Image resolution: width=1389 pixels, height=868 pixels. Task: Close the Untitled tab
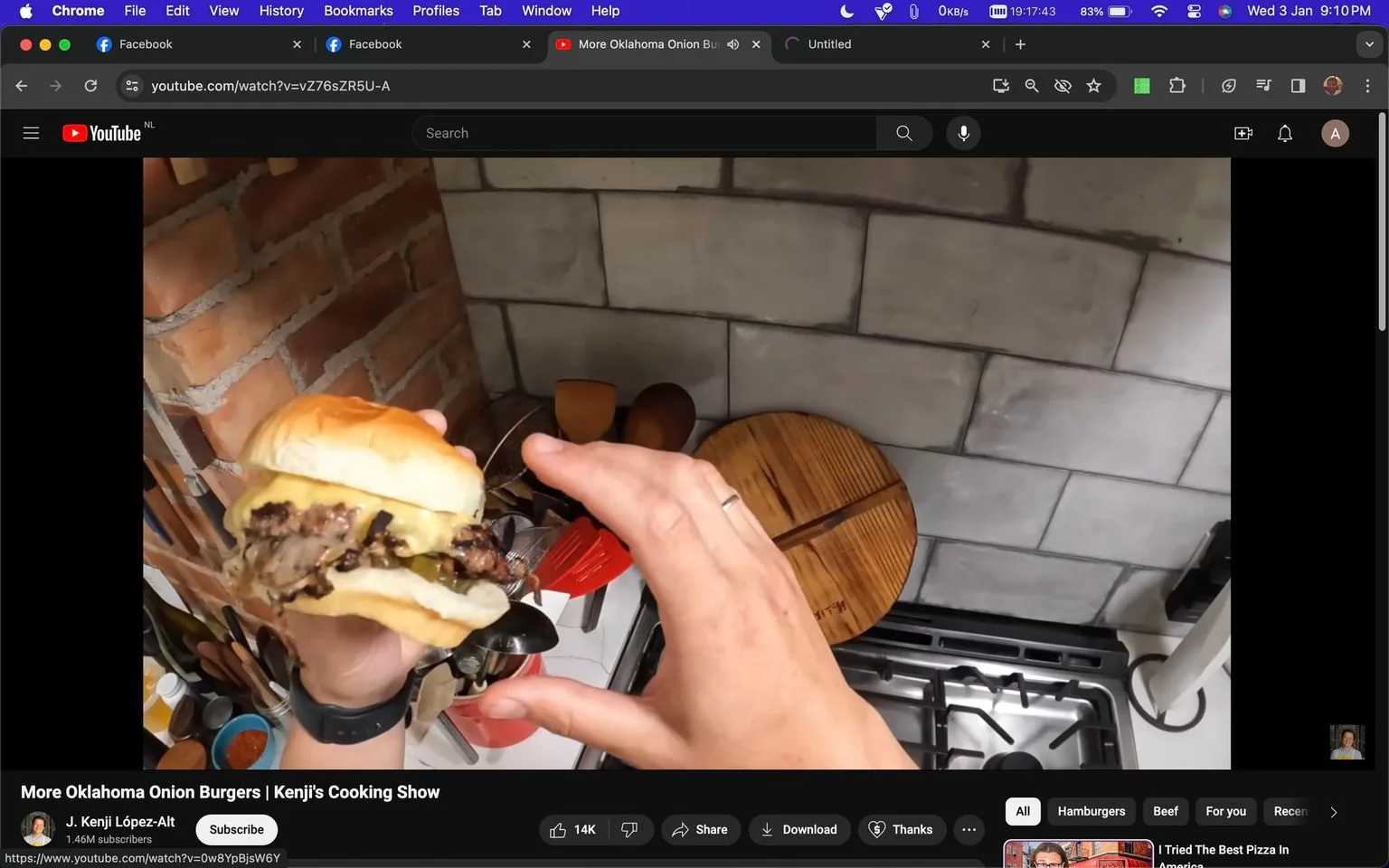(x=986, y=44)
